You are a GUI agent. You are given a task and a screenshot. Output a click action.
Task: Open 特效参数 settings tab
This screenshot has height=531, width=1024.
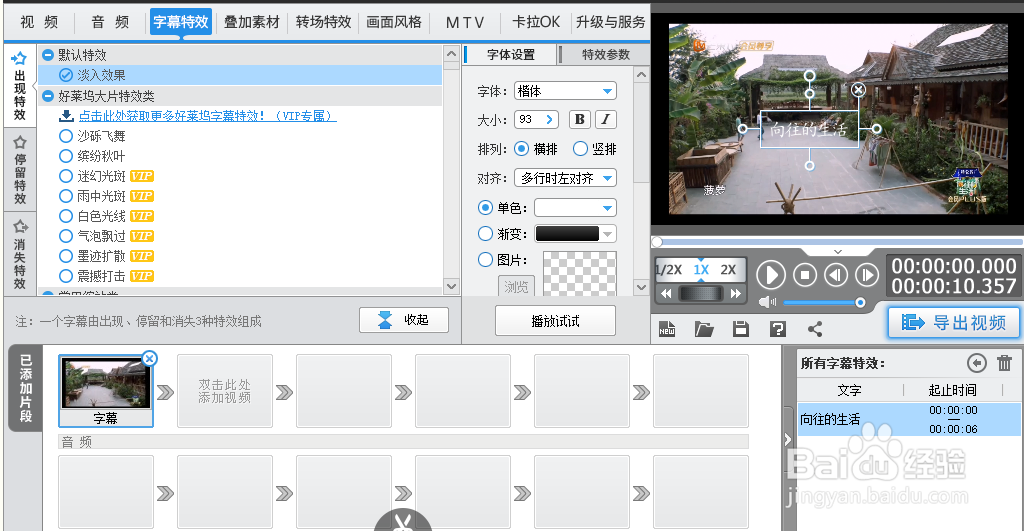pos(605,55)
